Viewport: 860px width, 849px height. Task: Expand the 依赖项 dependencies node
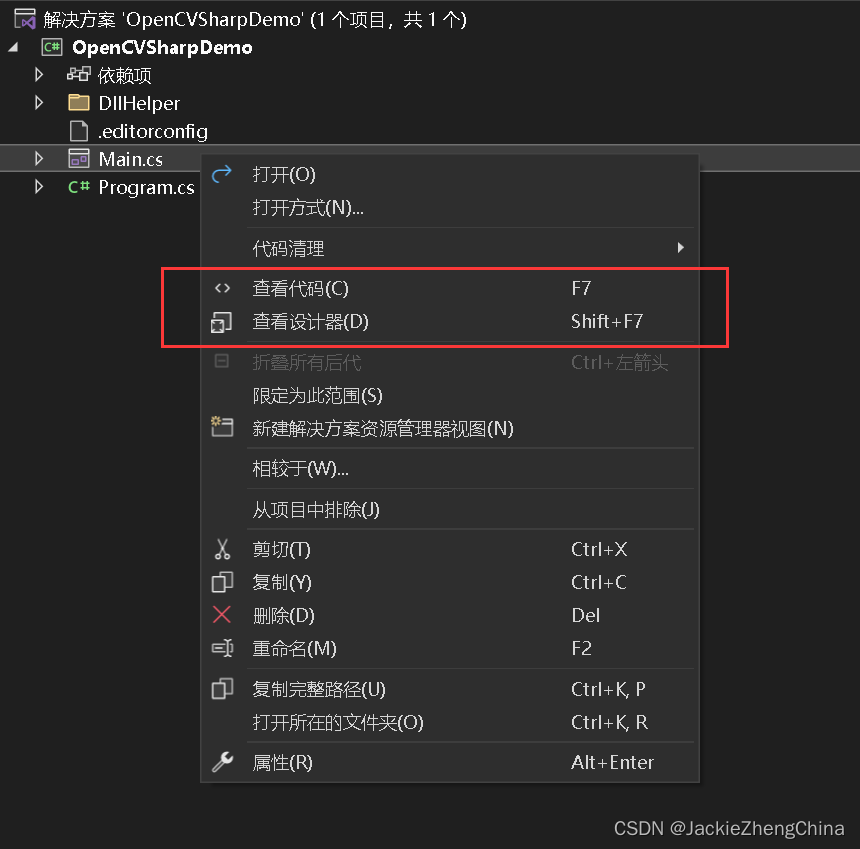[x=38, y=74]
